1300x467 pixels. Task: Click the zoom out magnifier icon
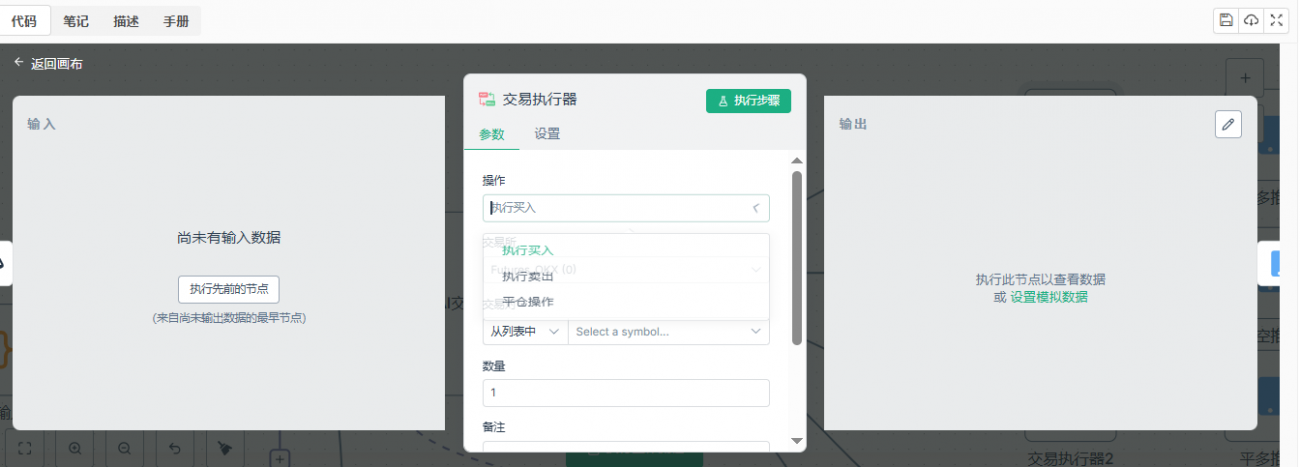(x=125, y=449)
